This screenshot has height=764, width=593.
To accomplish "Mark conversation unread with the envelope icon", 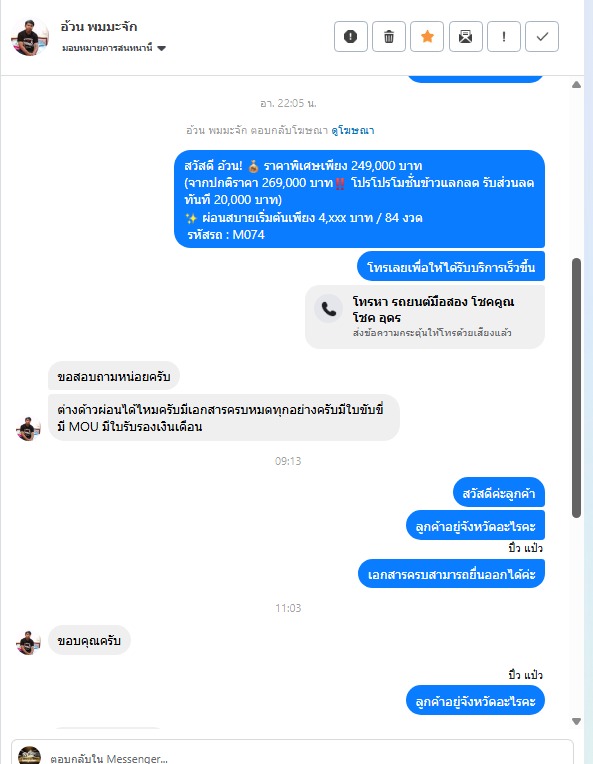I will pyautogui.click(x=465, y=37).
